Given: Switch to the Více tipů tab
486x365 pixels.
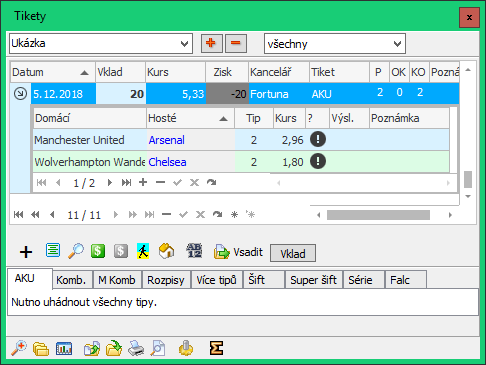Looking at the screenshot, I should click(216, 280).
